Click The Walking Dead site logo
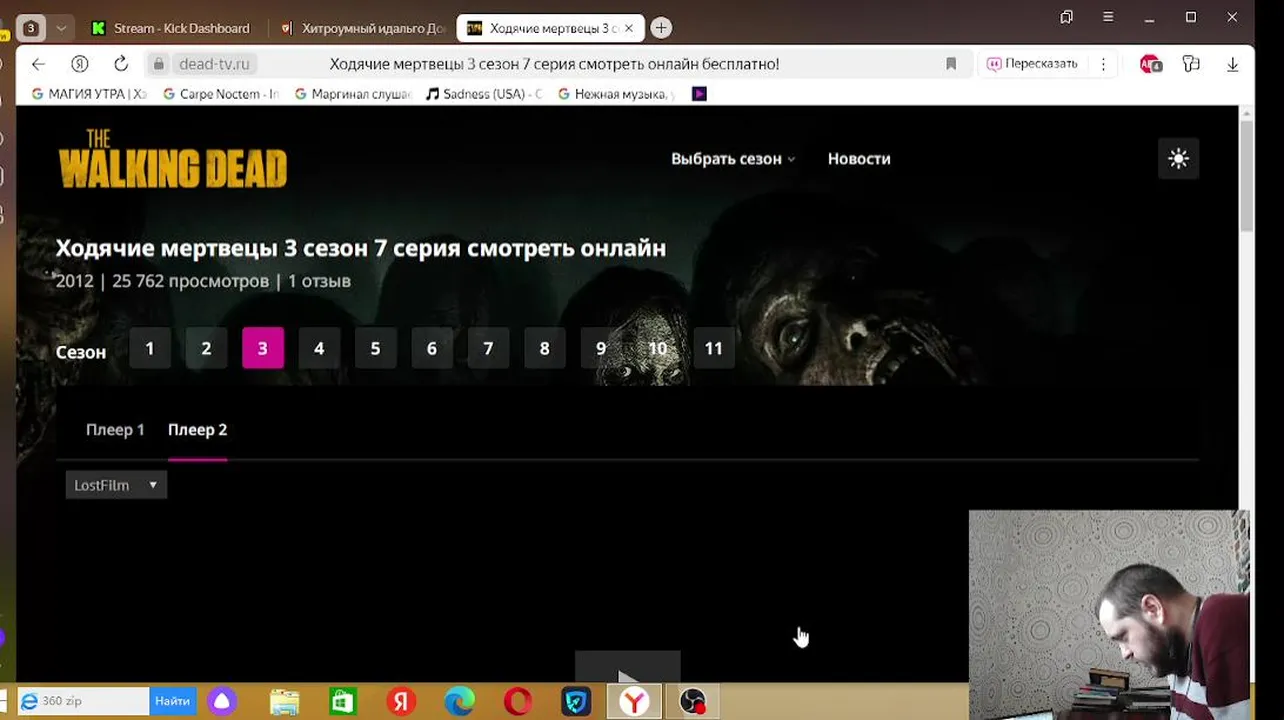 172,159
